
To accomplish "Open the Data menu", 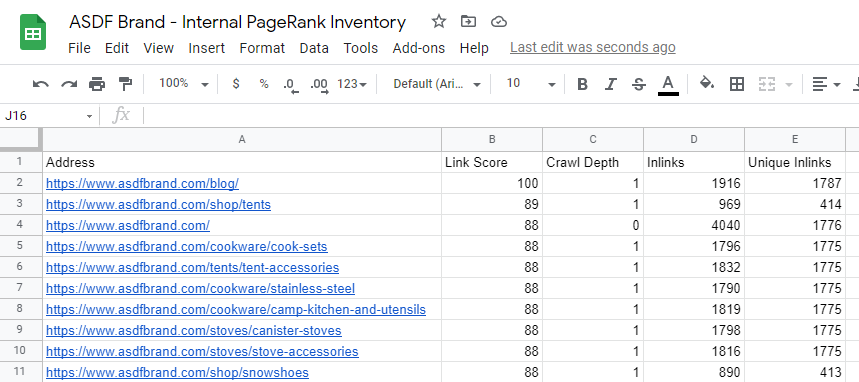I will (x=314, y=48).
